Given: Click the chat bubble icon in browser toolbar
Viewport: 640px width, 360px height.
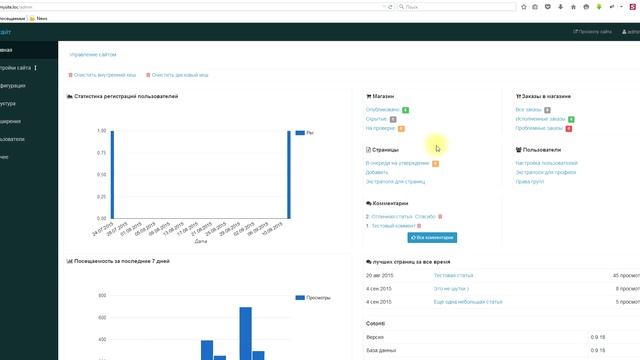Looking at the screenshot, I should pyautogui.click(x=586, y=7).
